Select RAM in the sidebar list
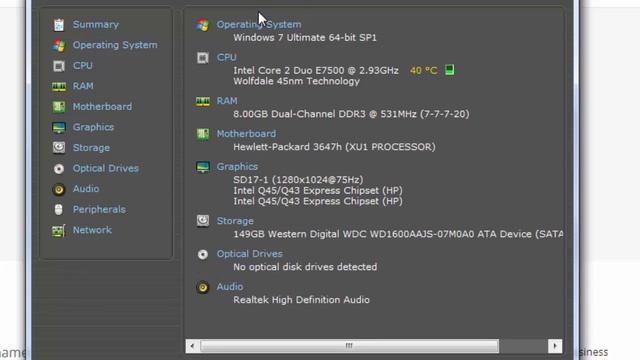The image size is (640, 360). 83,86
